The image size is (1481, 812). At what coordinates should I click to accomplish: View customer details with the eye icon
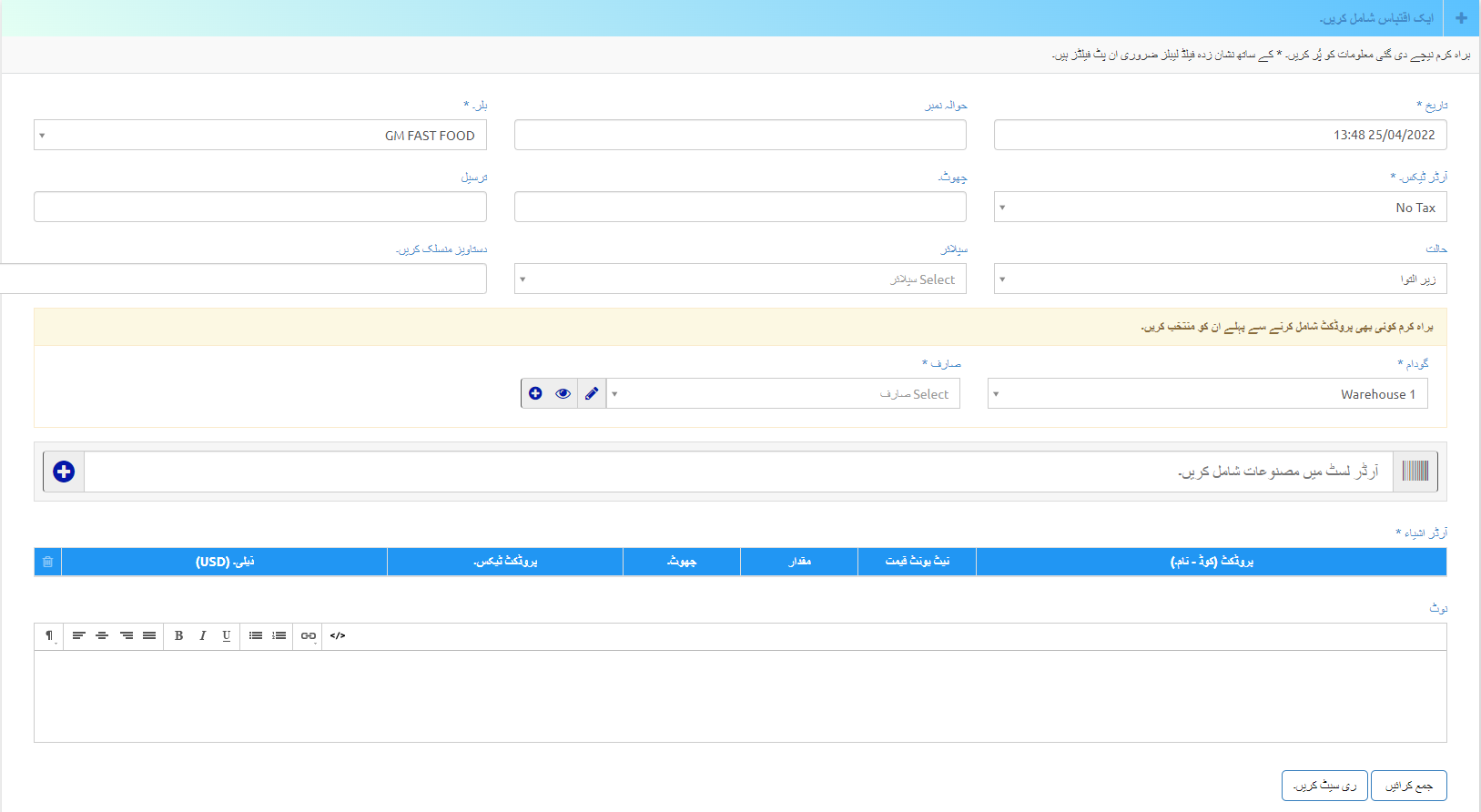(x=563, y=393)
